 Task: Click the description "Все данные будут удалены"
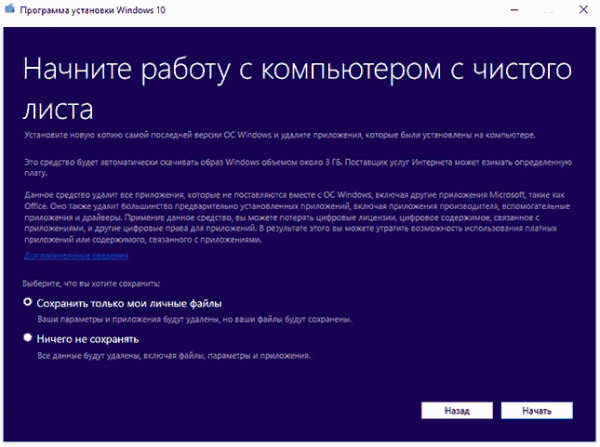pyautogui.click(x=174, y=356)
